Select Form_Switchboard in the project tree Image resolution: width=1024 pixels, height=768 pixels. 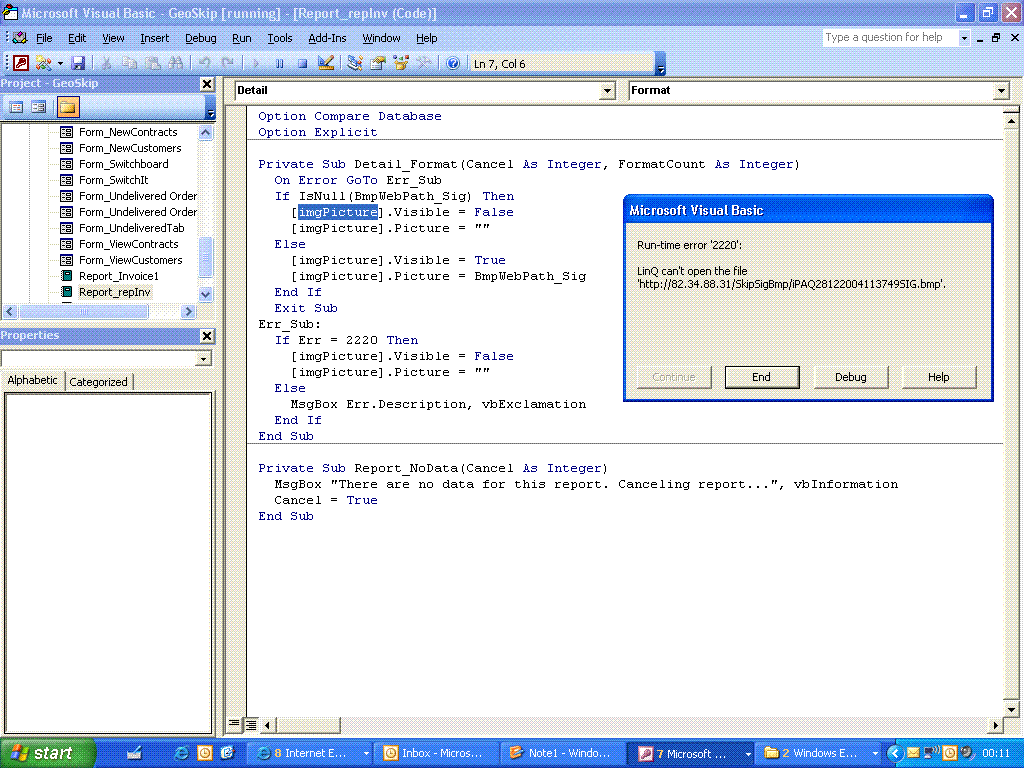pos(123,164)
